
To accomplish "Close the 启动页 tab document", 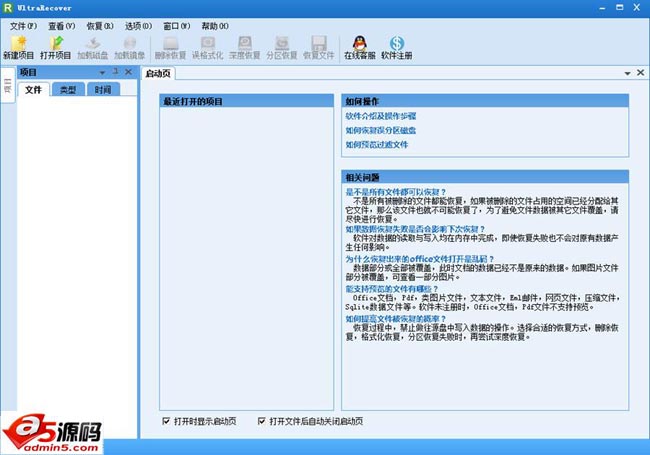I will click(640, 73).
